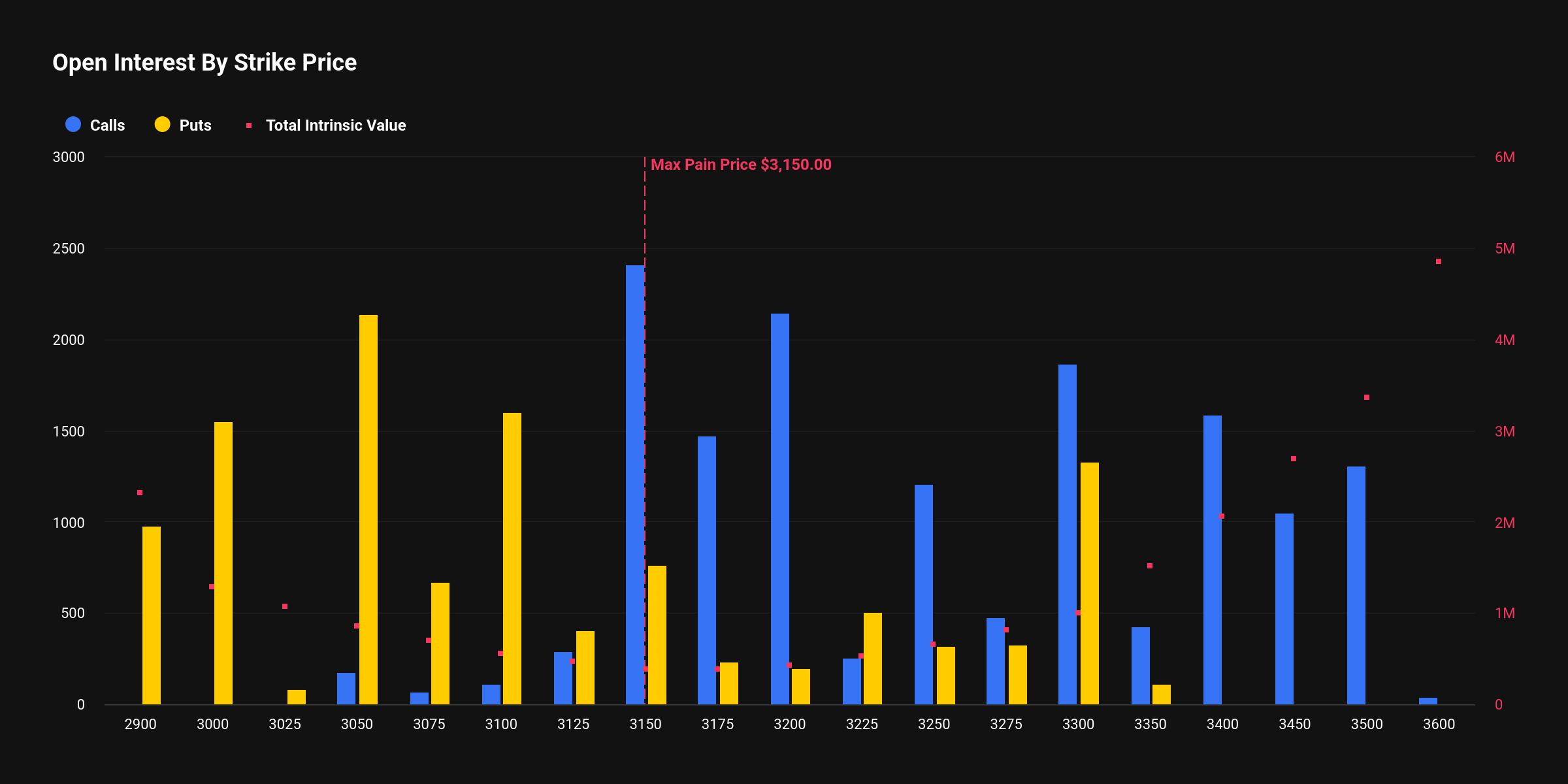Click the yellow Puts bar at 3000
Viewport: 1568px width, 784px height.
[x=223, y=562]
